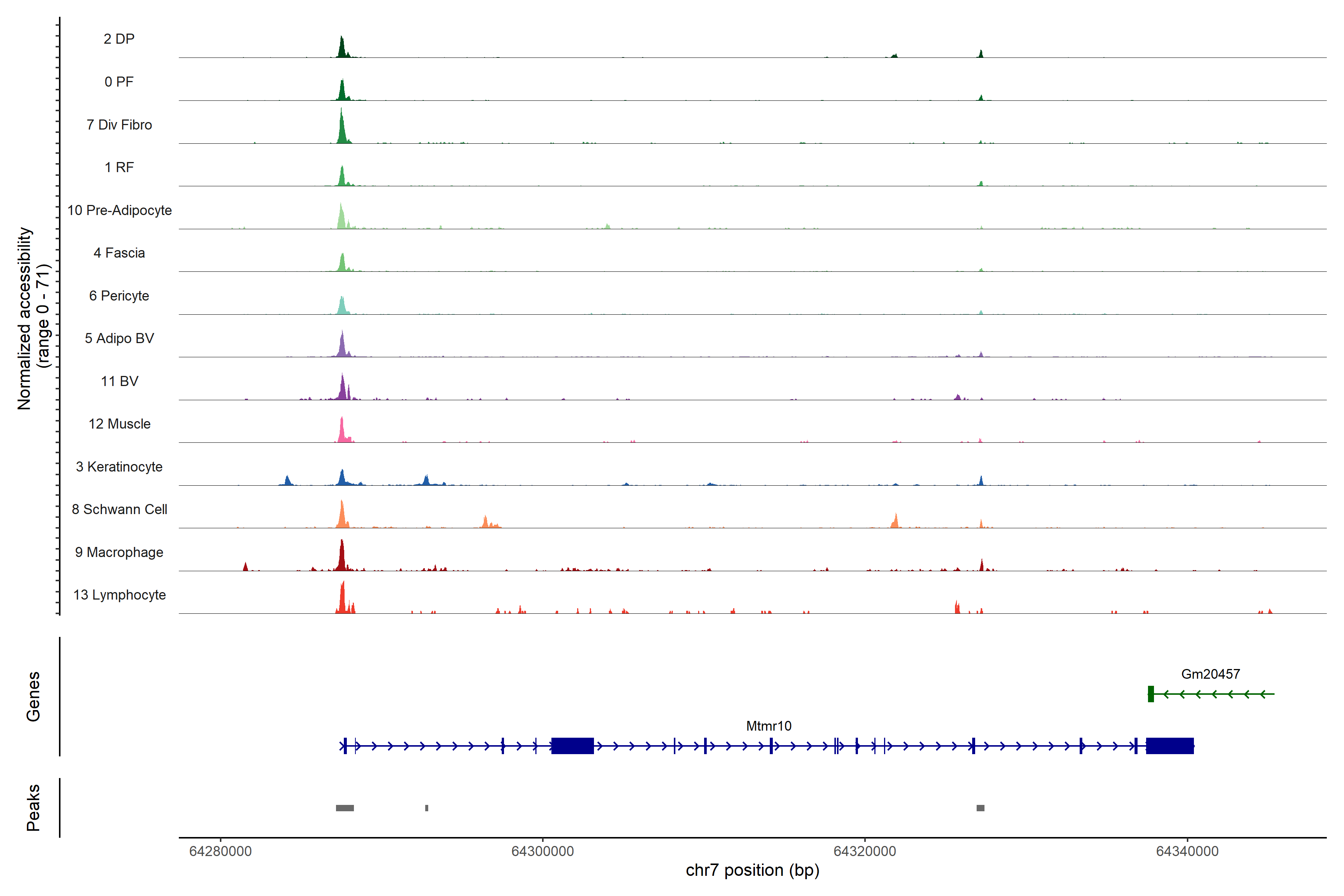Click the green Gm20457 exon box

pos(1151,694)
